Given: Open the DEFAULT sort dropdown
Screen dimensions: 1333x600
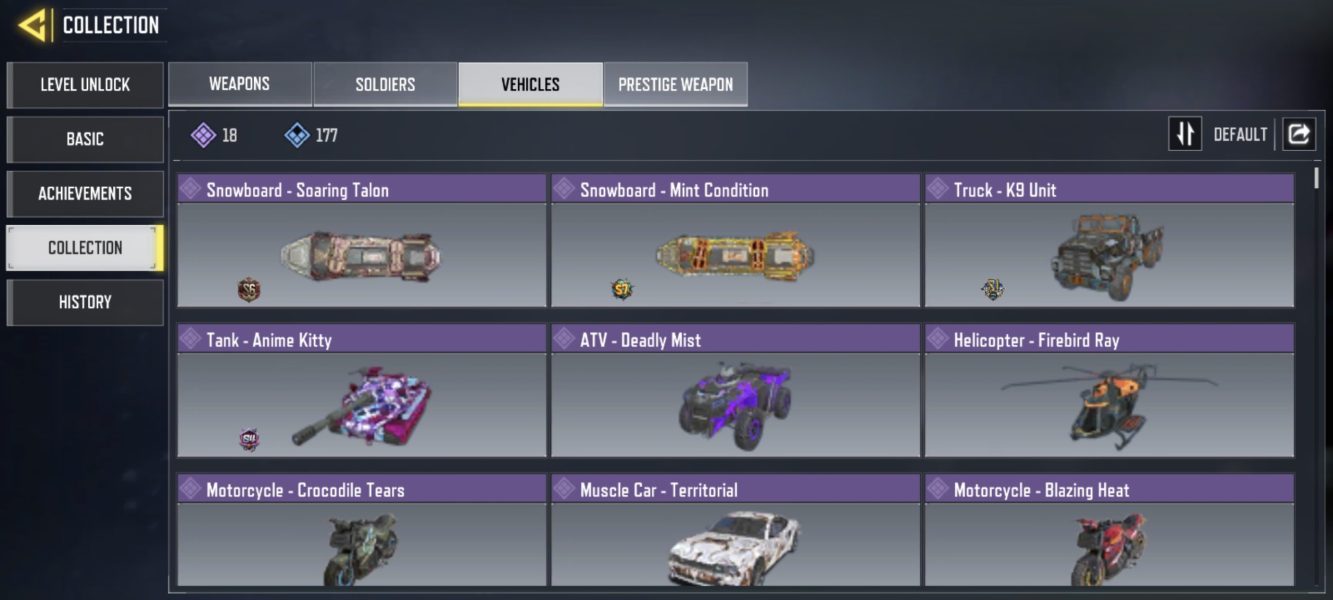Looking at the screenshot, I should (x=1240, y=134).
